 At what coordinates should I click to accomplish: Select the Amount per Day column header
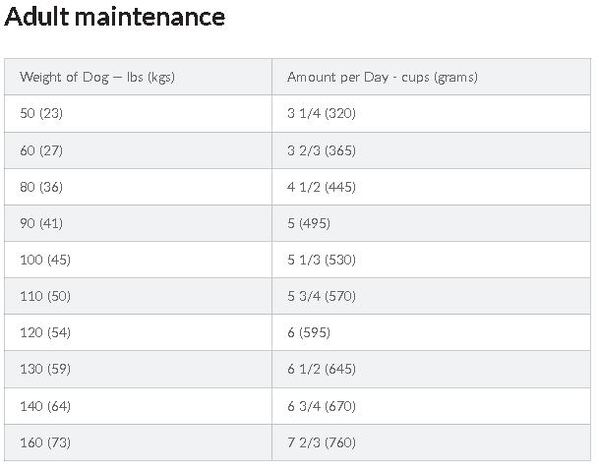[x=431, y=77]
